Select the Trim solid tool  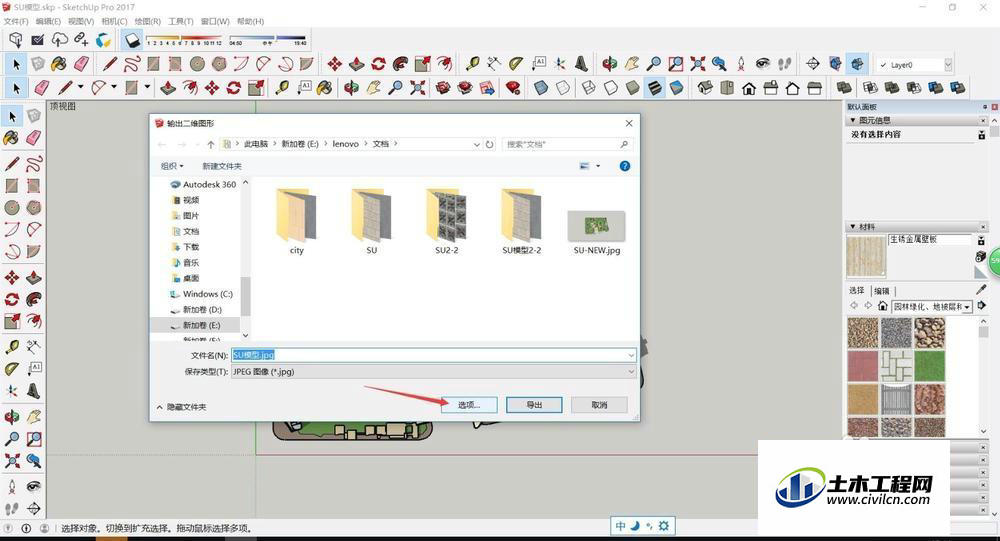(x=936, y=87)
